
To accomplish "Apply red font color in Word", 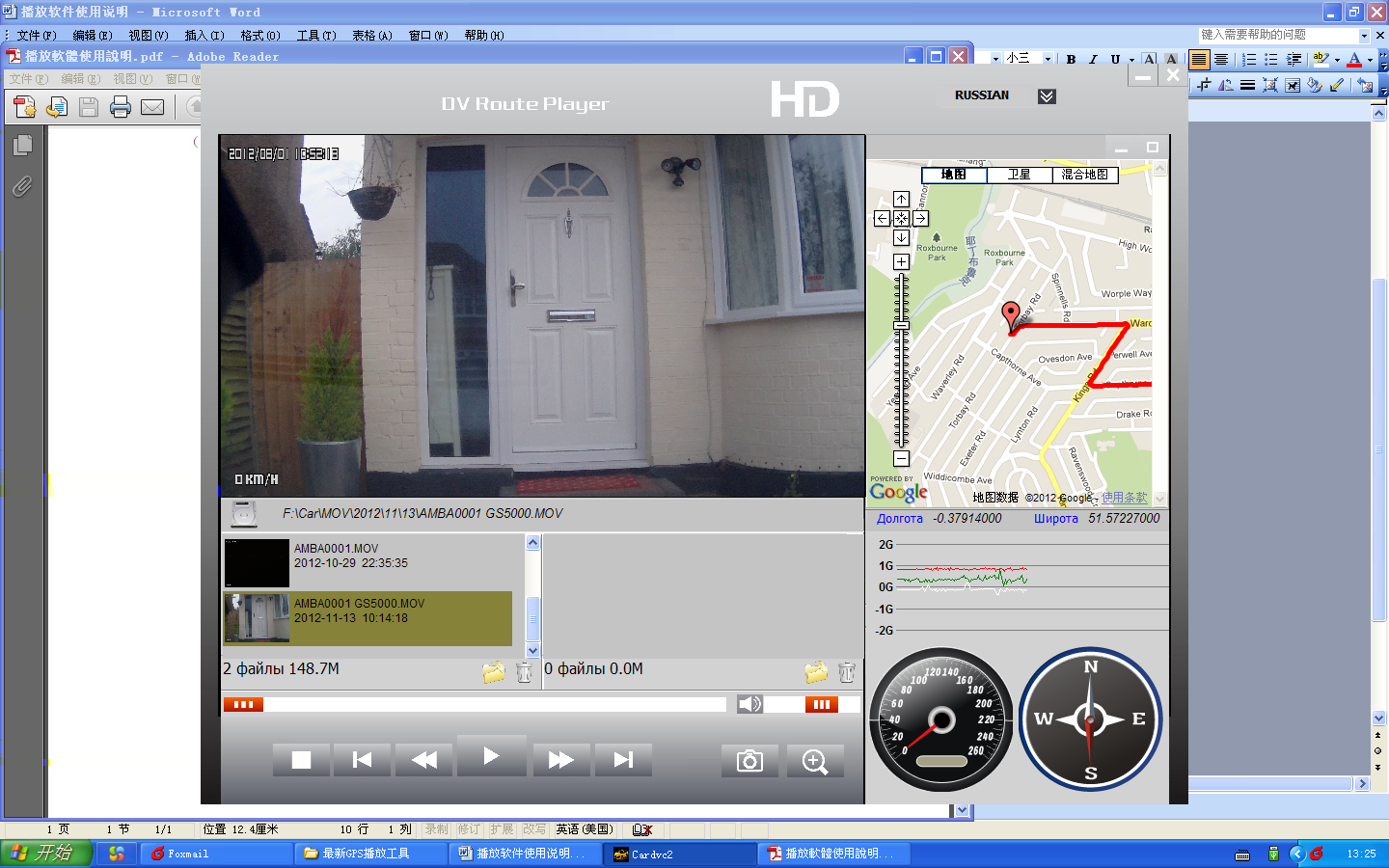I will click(x=1354, y=59).
